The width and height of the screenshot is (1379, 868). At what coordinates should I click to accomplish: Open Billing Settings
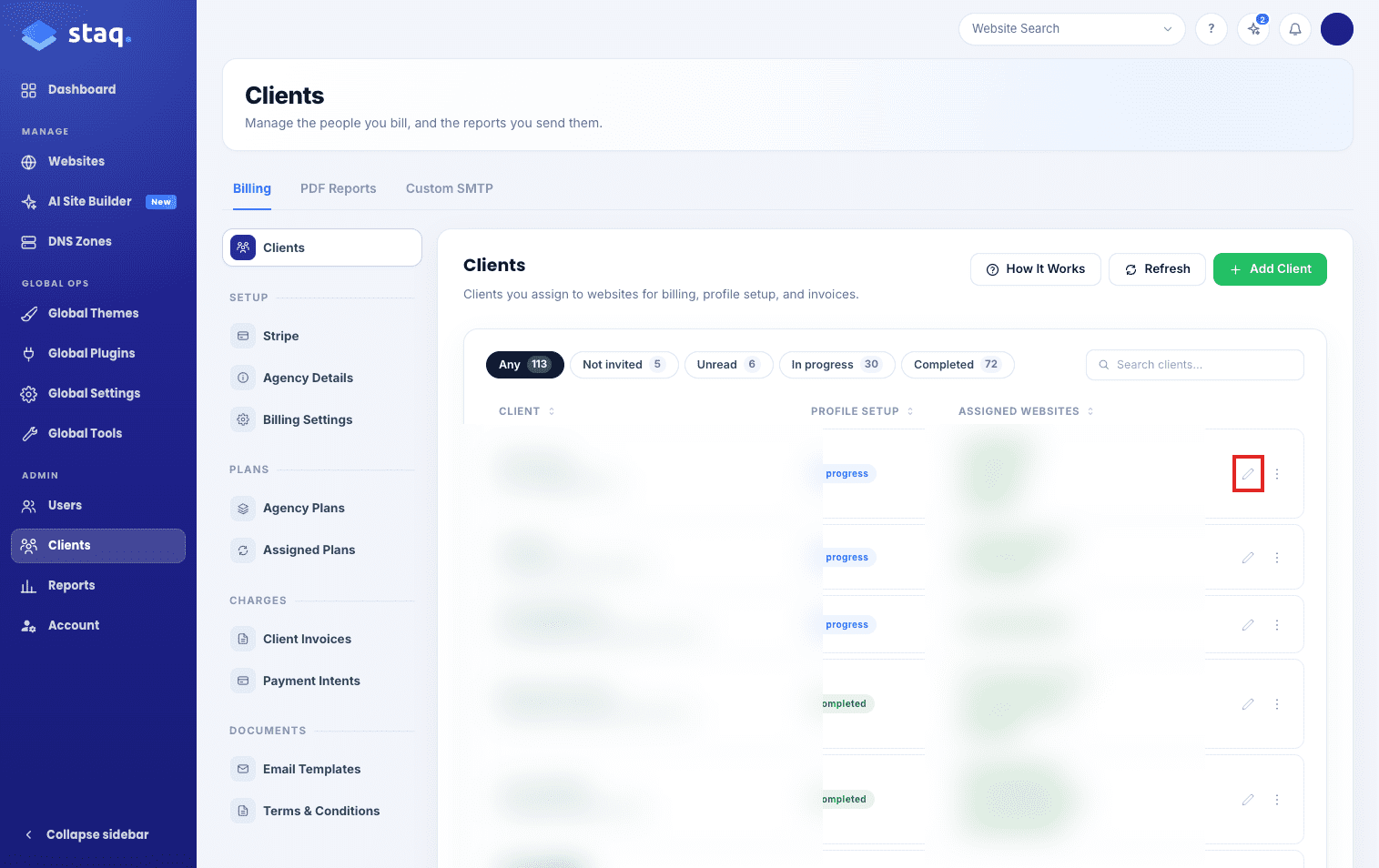[x=322, y=419]
